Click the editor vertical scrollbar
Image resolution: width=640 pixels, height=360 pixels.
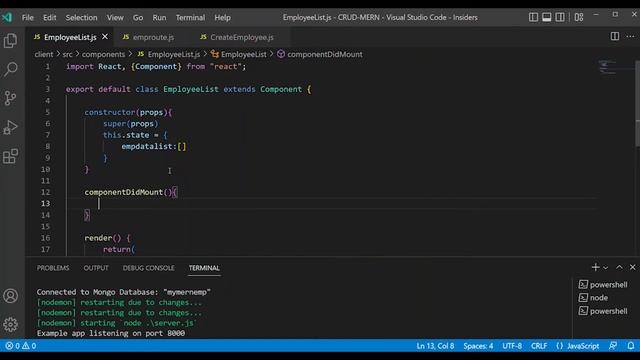[638, 103]
